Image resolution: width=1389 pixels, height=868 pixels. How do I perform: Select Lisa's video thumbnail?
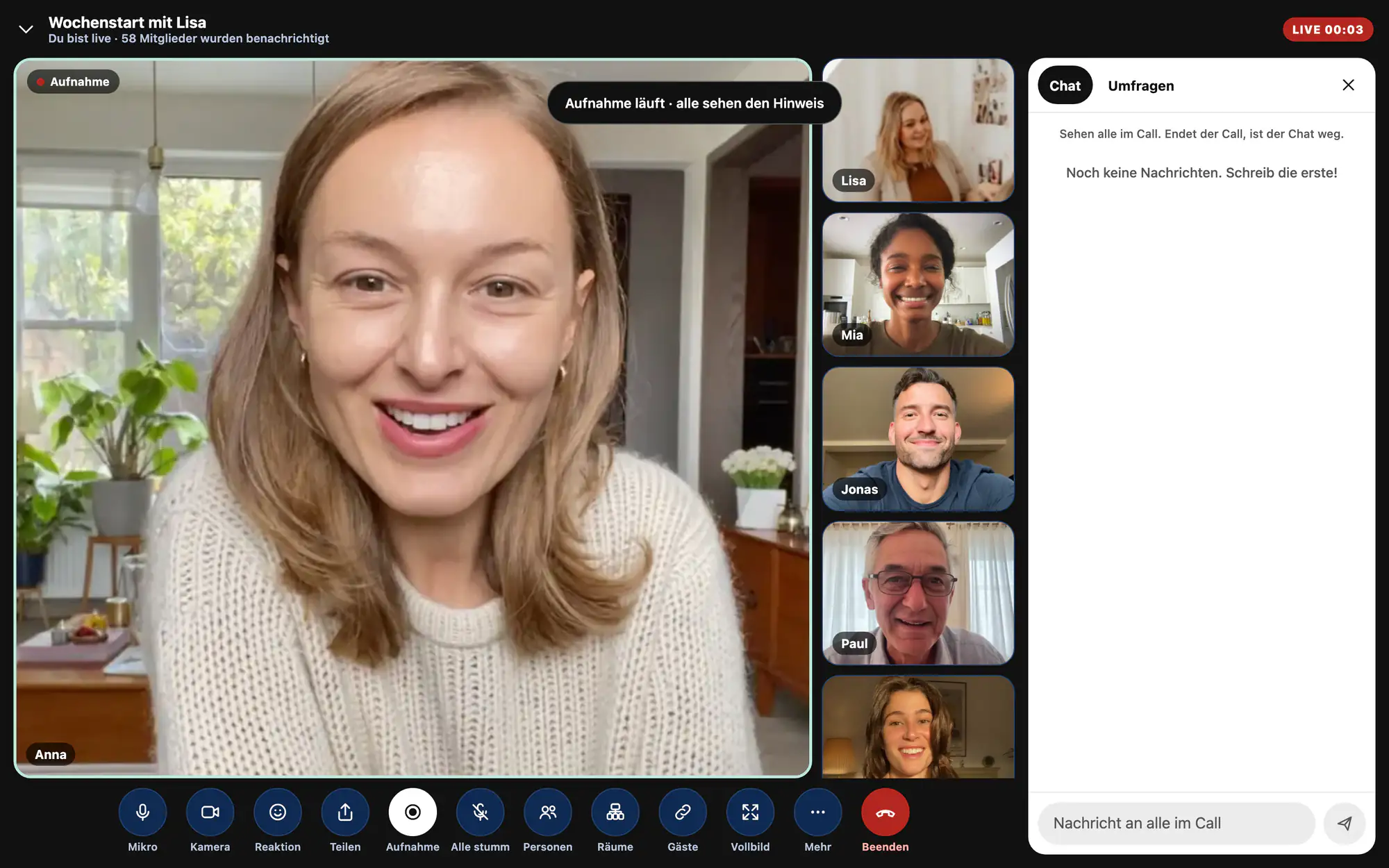[918, 131]
